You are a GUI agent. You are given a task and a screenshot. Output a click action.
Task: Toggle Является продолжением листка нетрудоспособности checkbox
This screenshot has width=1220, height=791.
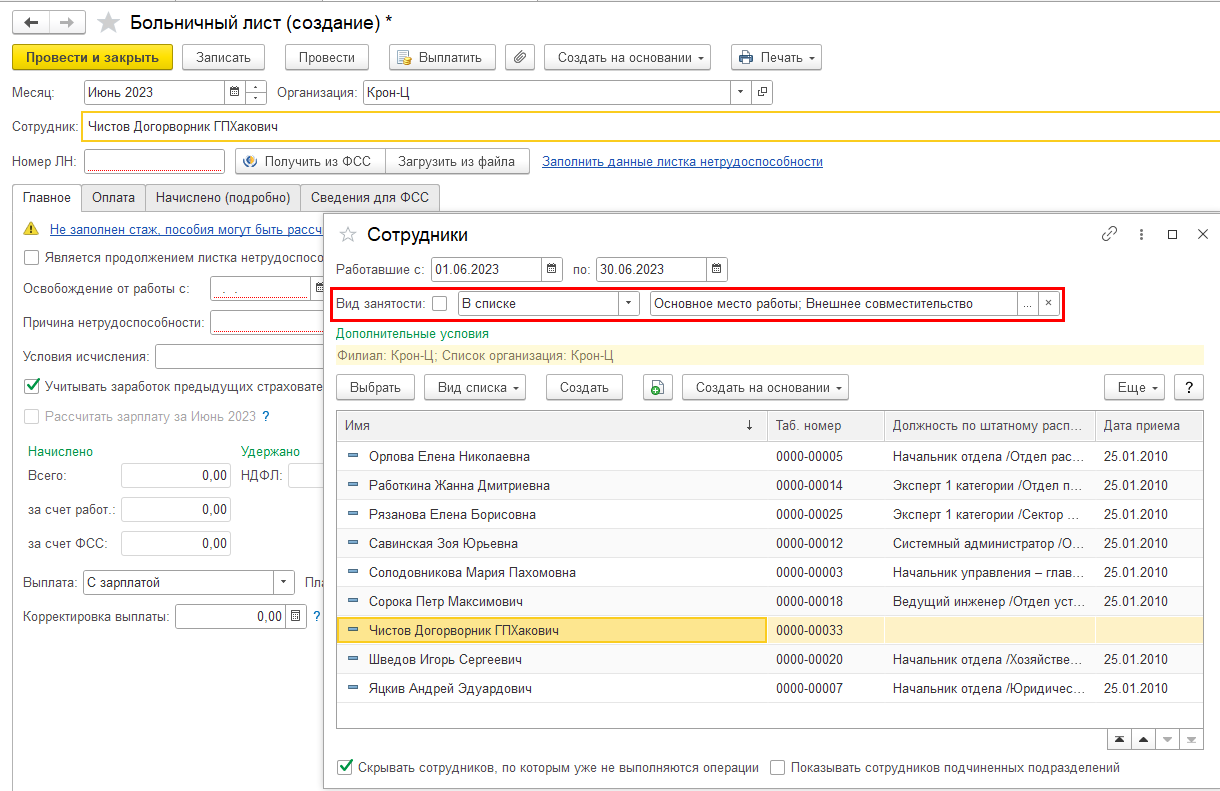[31, 257]
